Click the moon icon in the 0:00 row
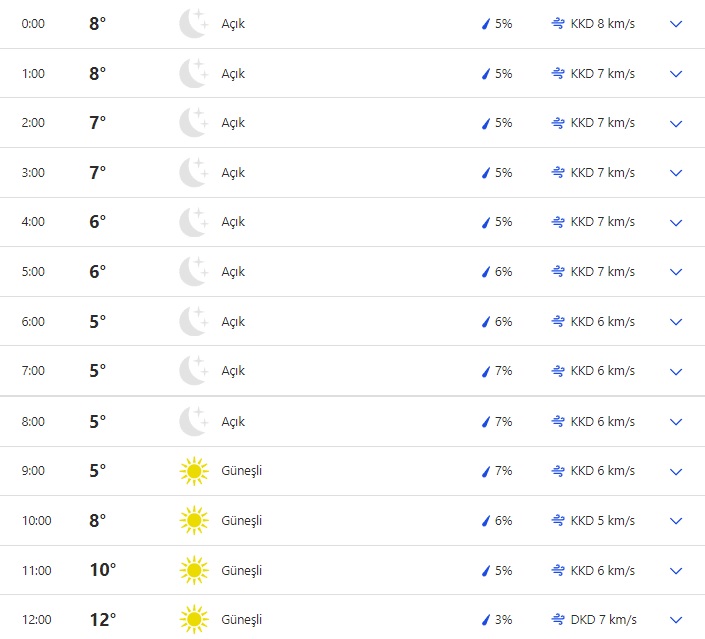The image size is (705, 639). (x=193, y=23)
